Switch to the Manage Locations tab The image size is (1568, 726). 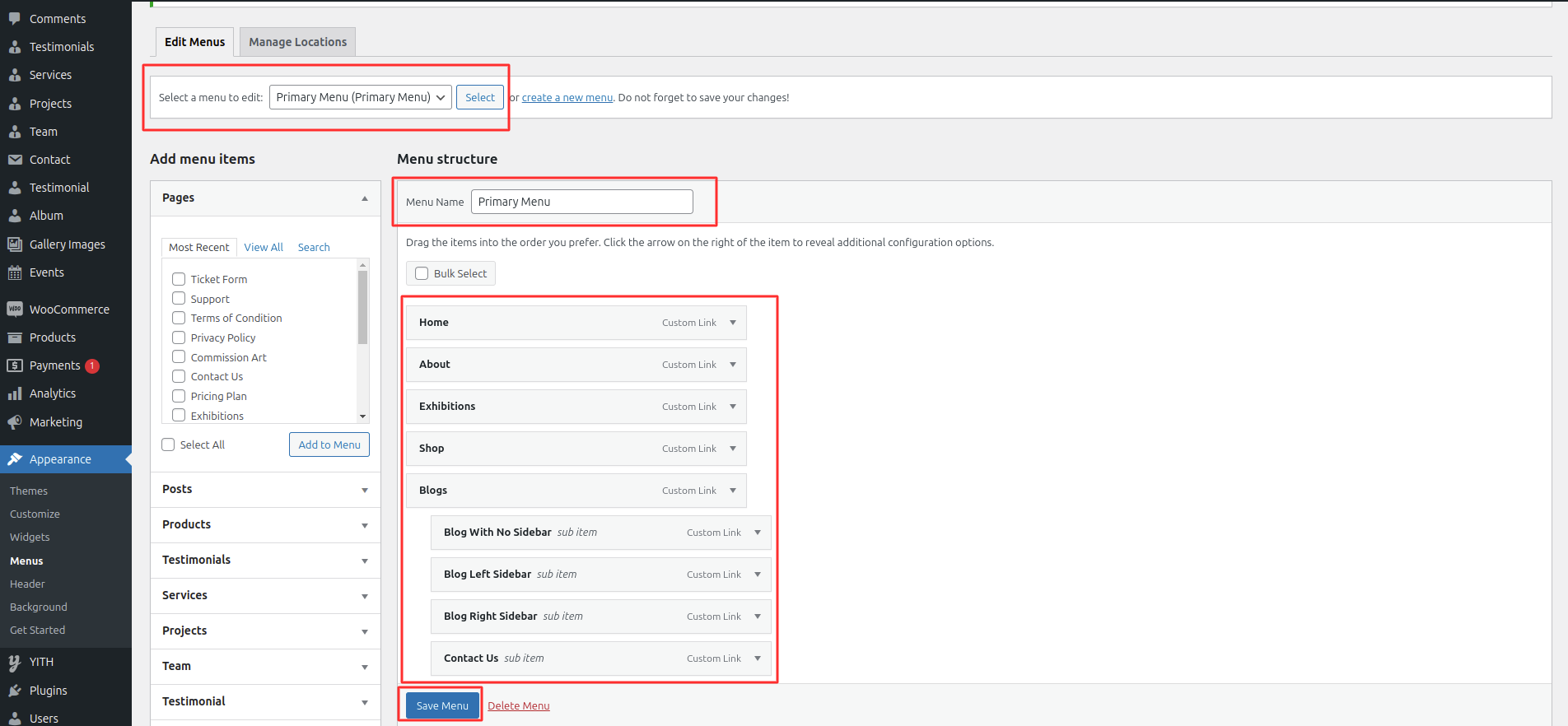pos(297,42)
